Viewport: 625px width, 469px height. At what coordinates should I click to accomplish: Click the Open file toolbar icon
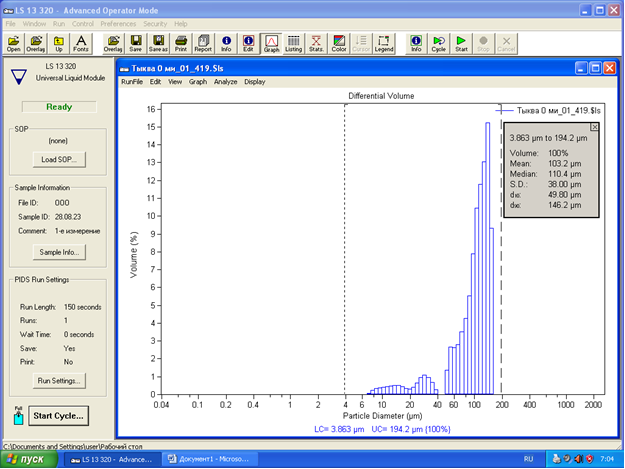click(x=14, y=41)
